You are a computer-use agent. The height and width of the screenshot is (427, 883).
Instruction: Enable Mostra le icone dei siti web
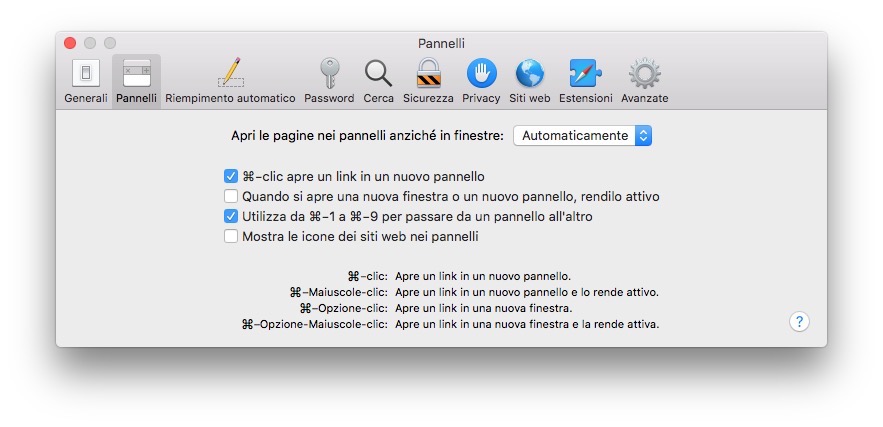pyautogui.click(x=231, y=237)
